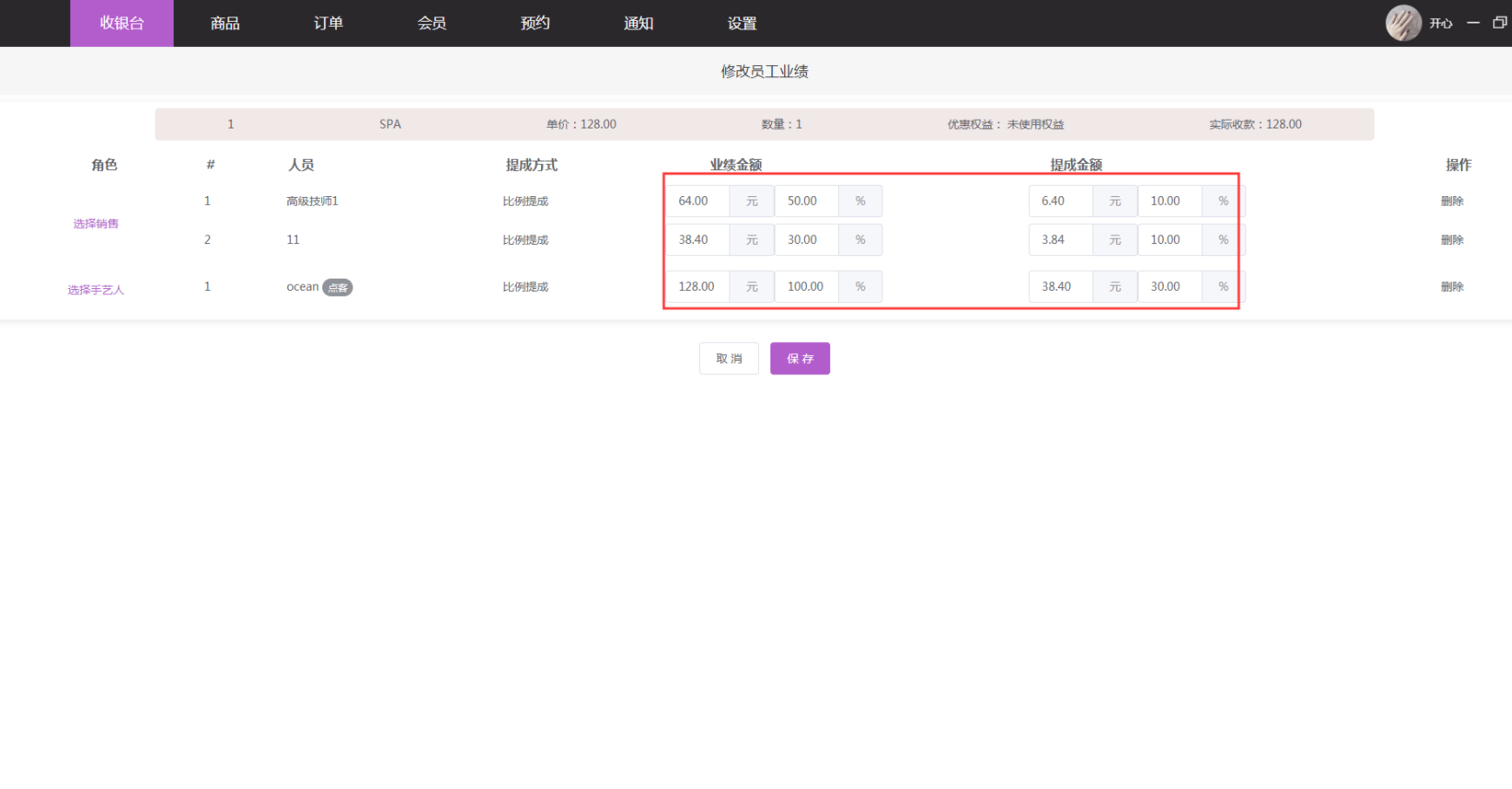
Task: Edit the 3.84 commission amount field
Action: [1061, 240]
